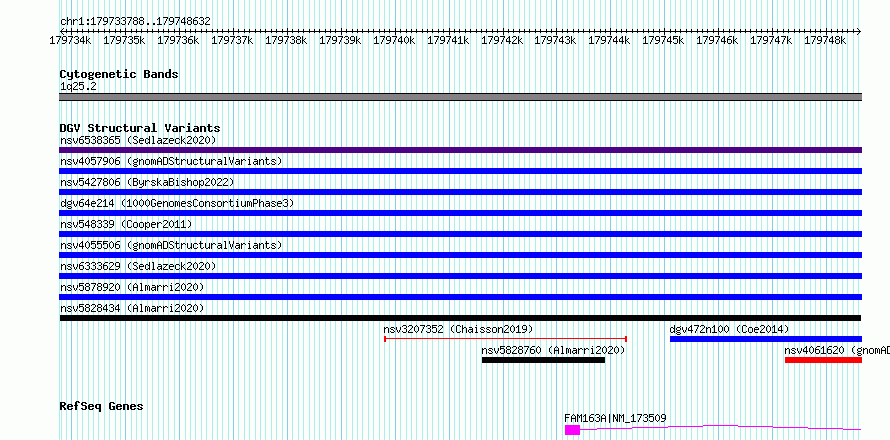Open dgv472n100 (Coe2014) variant label
This screenshot has width=890, height=440.
[x=729, y=329]
